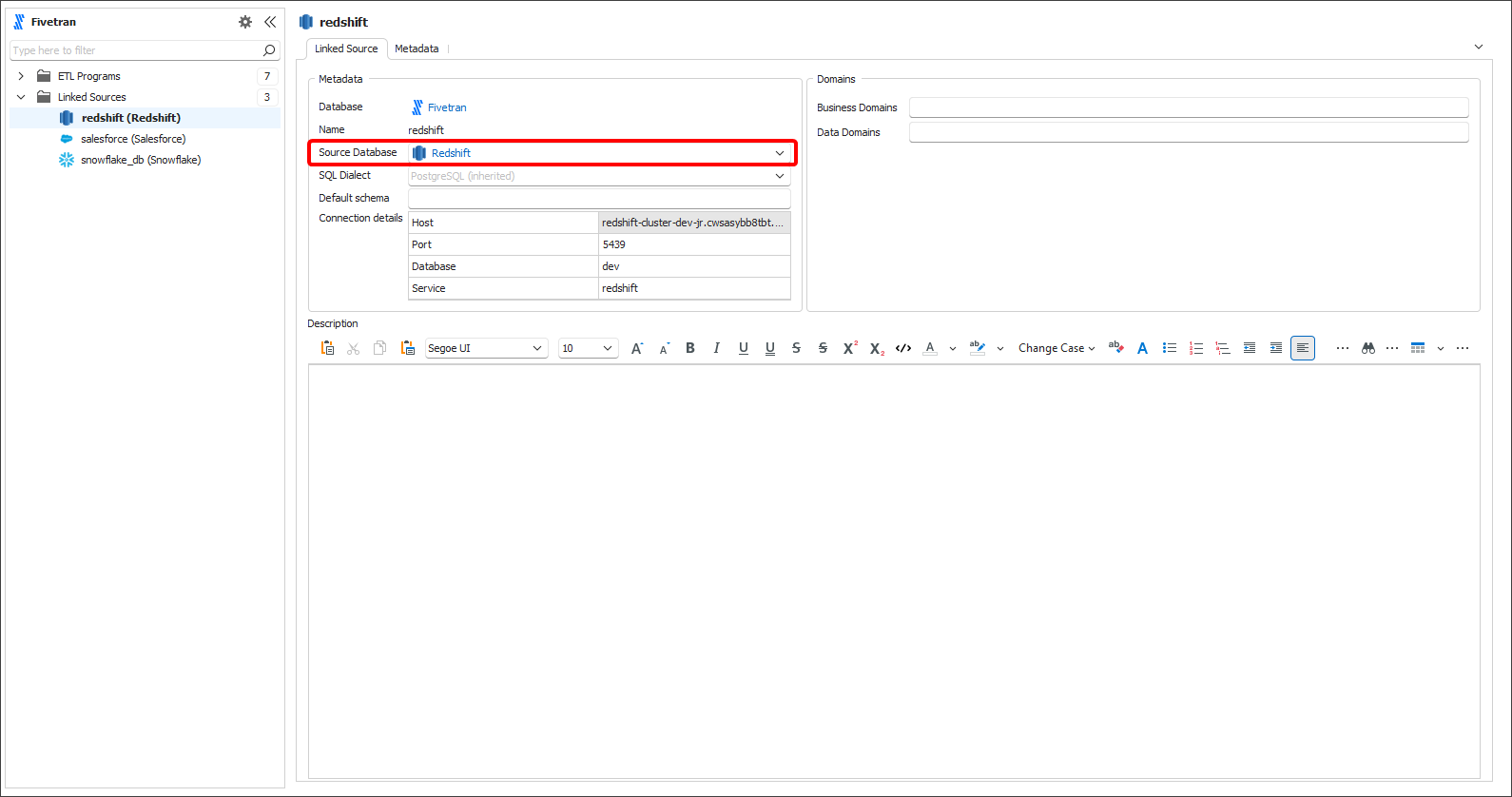Screen dimensions: 1512x797
Task: Click the clear formatting eraser icon
Action: 1116,348
